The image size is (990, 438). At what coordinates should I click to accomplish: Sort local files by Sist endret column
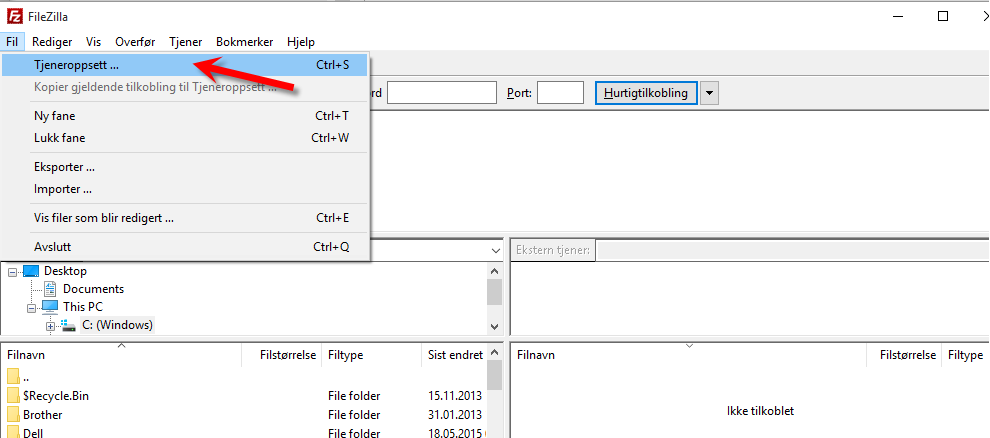453,355
